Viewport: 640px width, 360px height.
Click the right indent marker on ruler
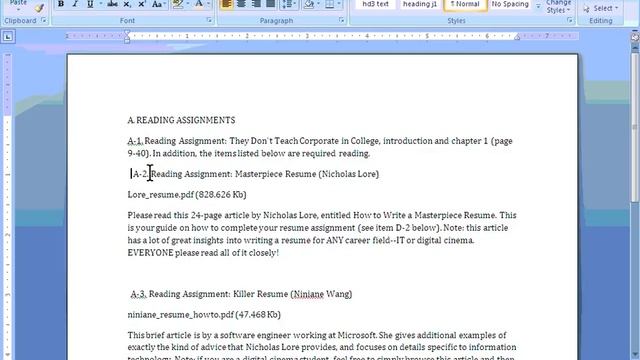click(517, 38)
